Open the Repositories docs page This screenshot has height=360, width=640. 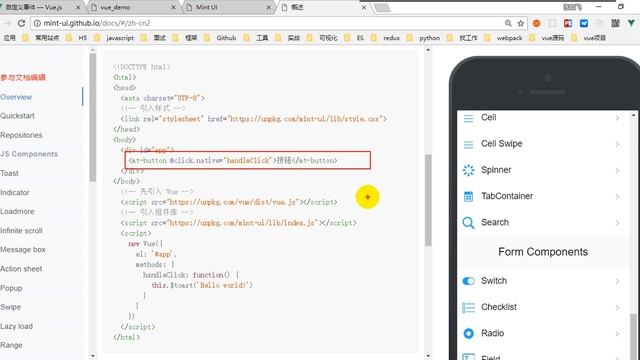coord(21,135)
